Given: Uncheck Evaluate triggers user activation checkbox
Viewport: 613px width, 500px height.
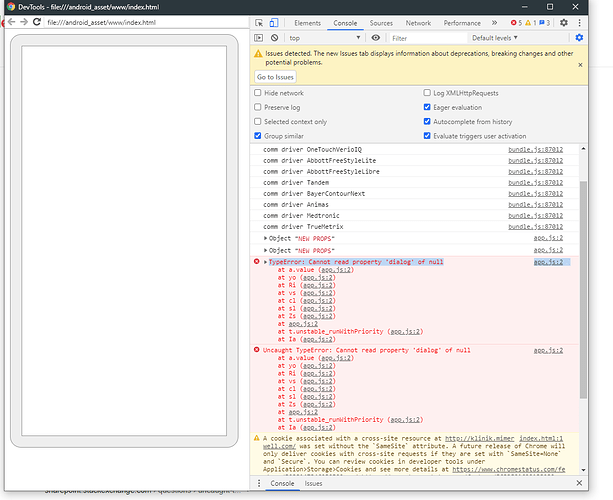Looking at the screenshot, I should point(427,136).
